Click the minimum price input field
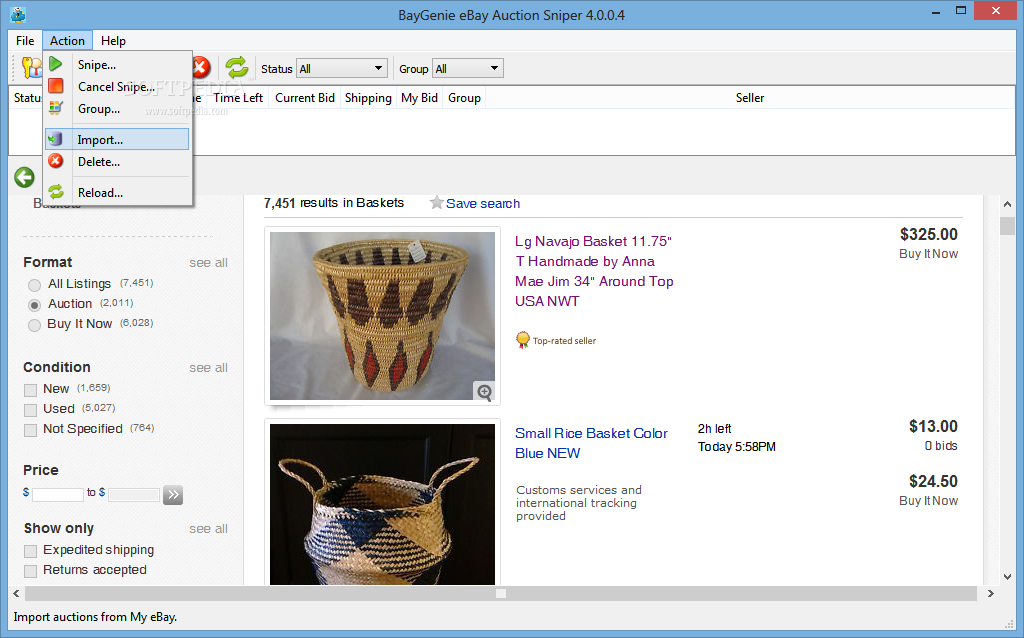The width and height of the screenshot is (1024, 638). click(57, 494)
